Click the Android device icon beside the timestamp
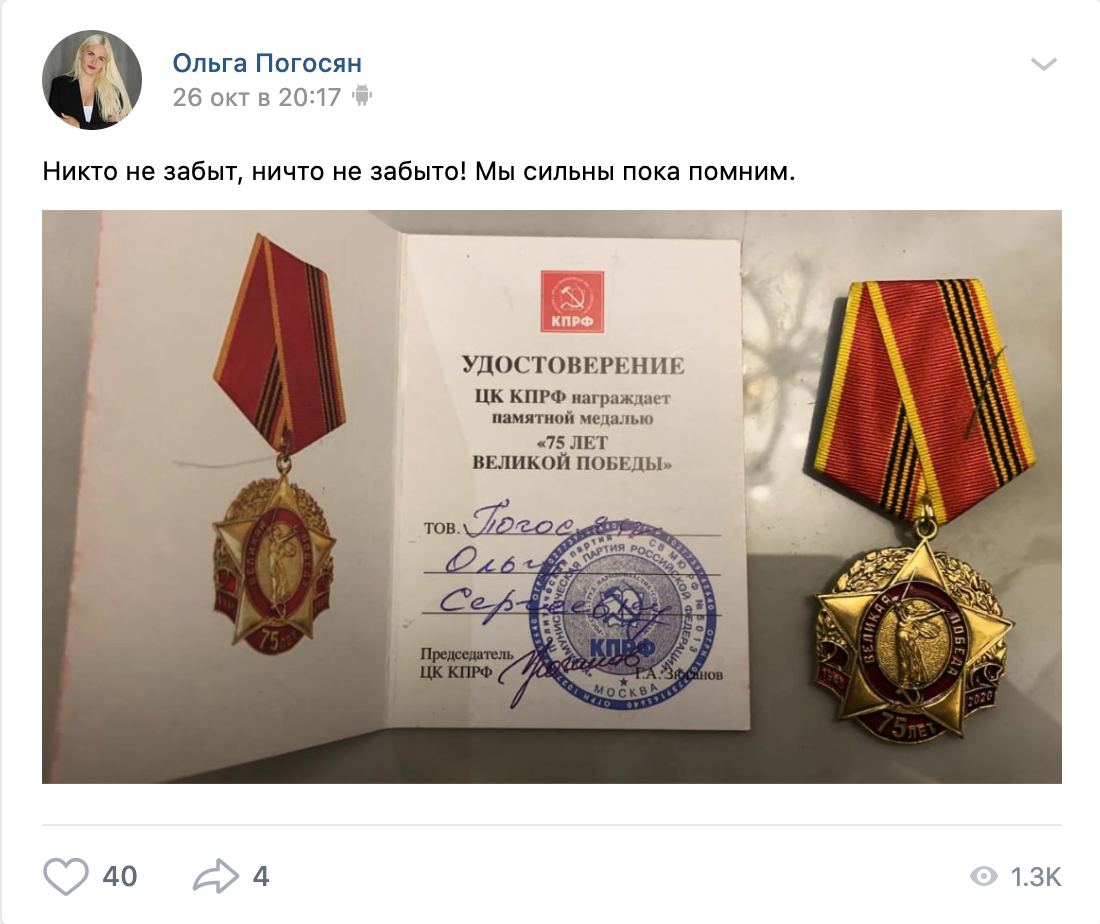The height and width of the screenshot is (924, 1100). click(362, 95)
